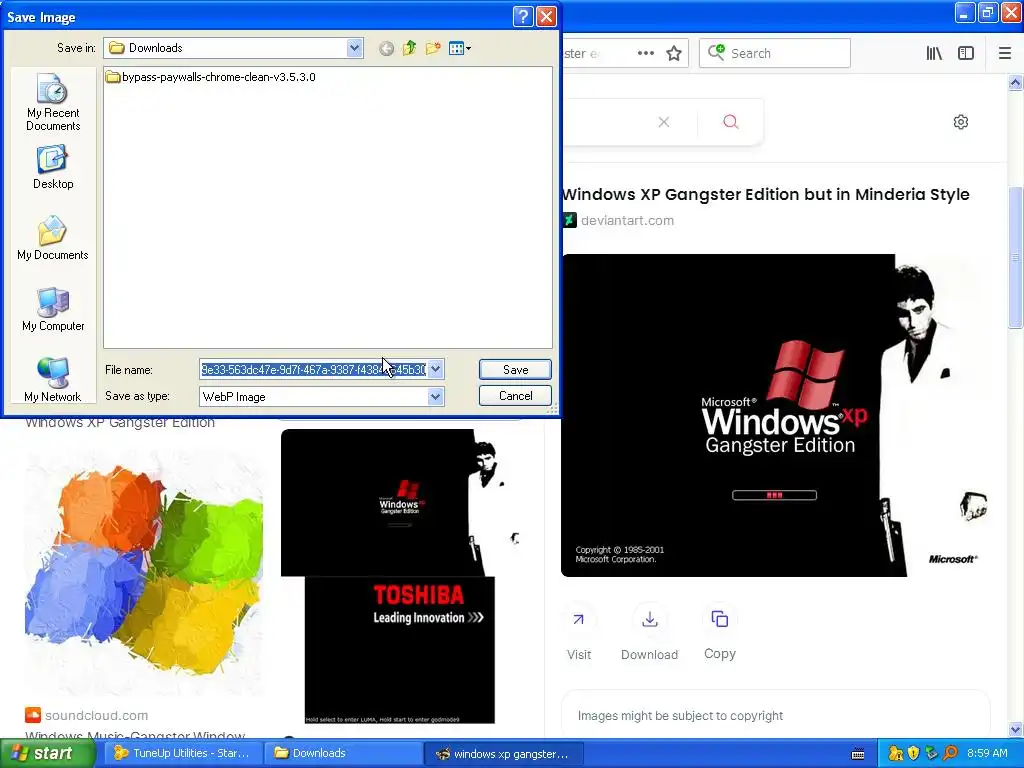Open My Recent Documents in Save dialog
The width and height of the screenshot is (1024, 768).
pos(53,102)
